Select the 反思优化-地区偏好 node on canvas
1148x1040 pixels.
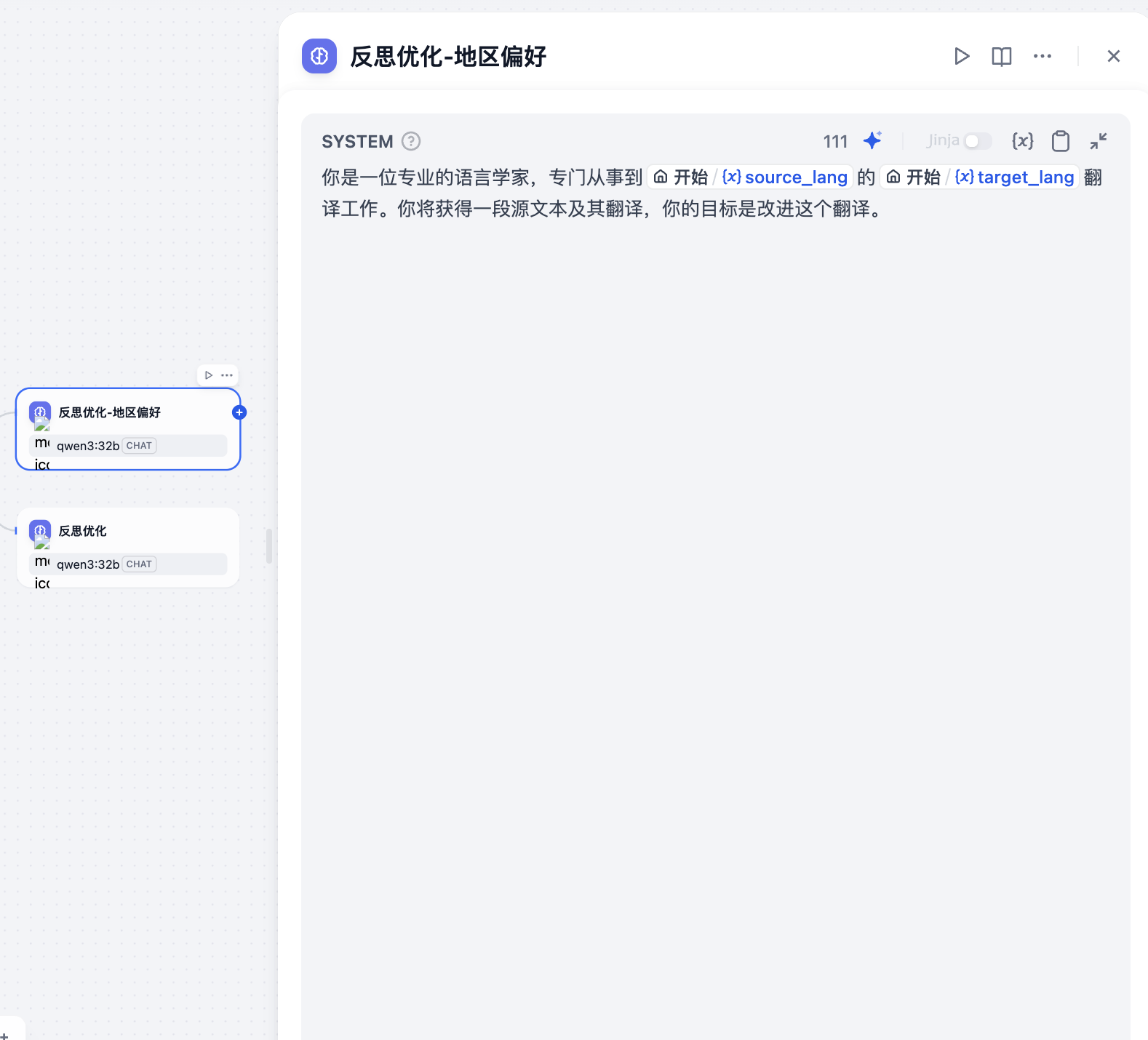pos(128,429)
